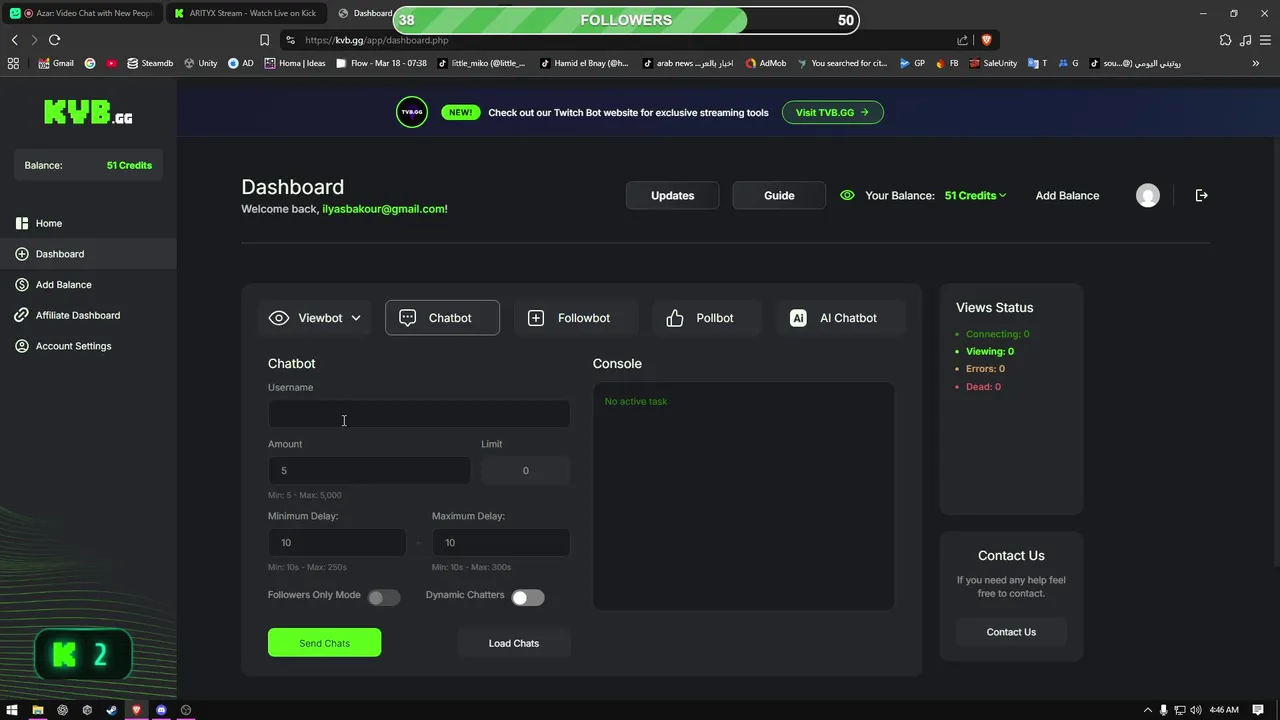The height and width of the screenshot is (720, 1280).
Task: Open the browser extensions puzzle icon
Action: coord(1225,40)
